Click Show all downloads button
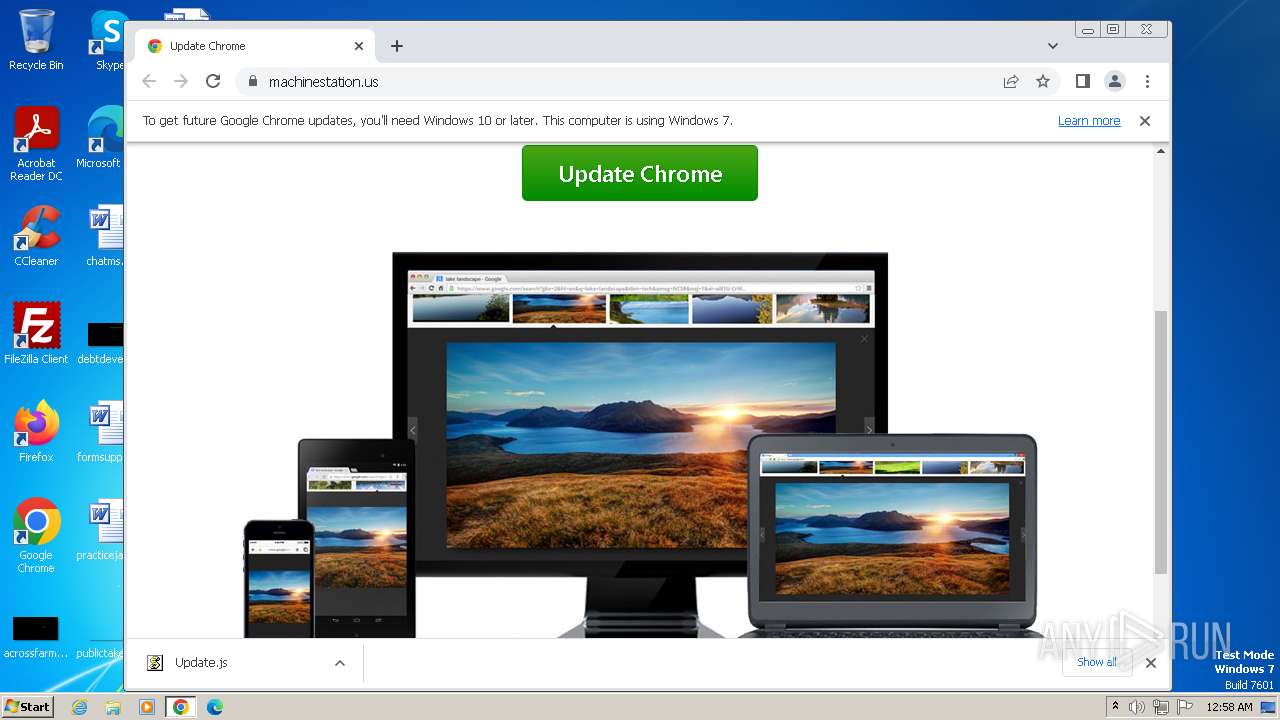 coord(1097,662)
